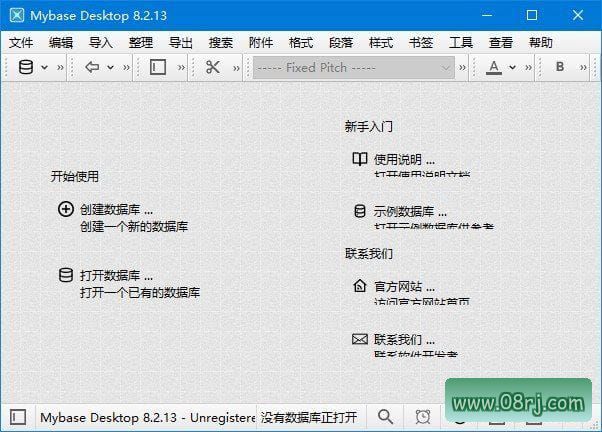Open the 附件 menu
Image resolution: width=602 pixels, height=432 pixels.
tap(261, 42)
